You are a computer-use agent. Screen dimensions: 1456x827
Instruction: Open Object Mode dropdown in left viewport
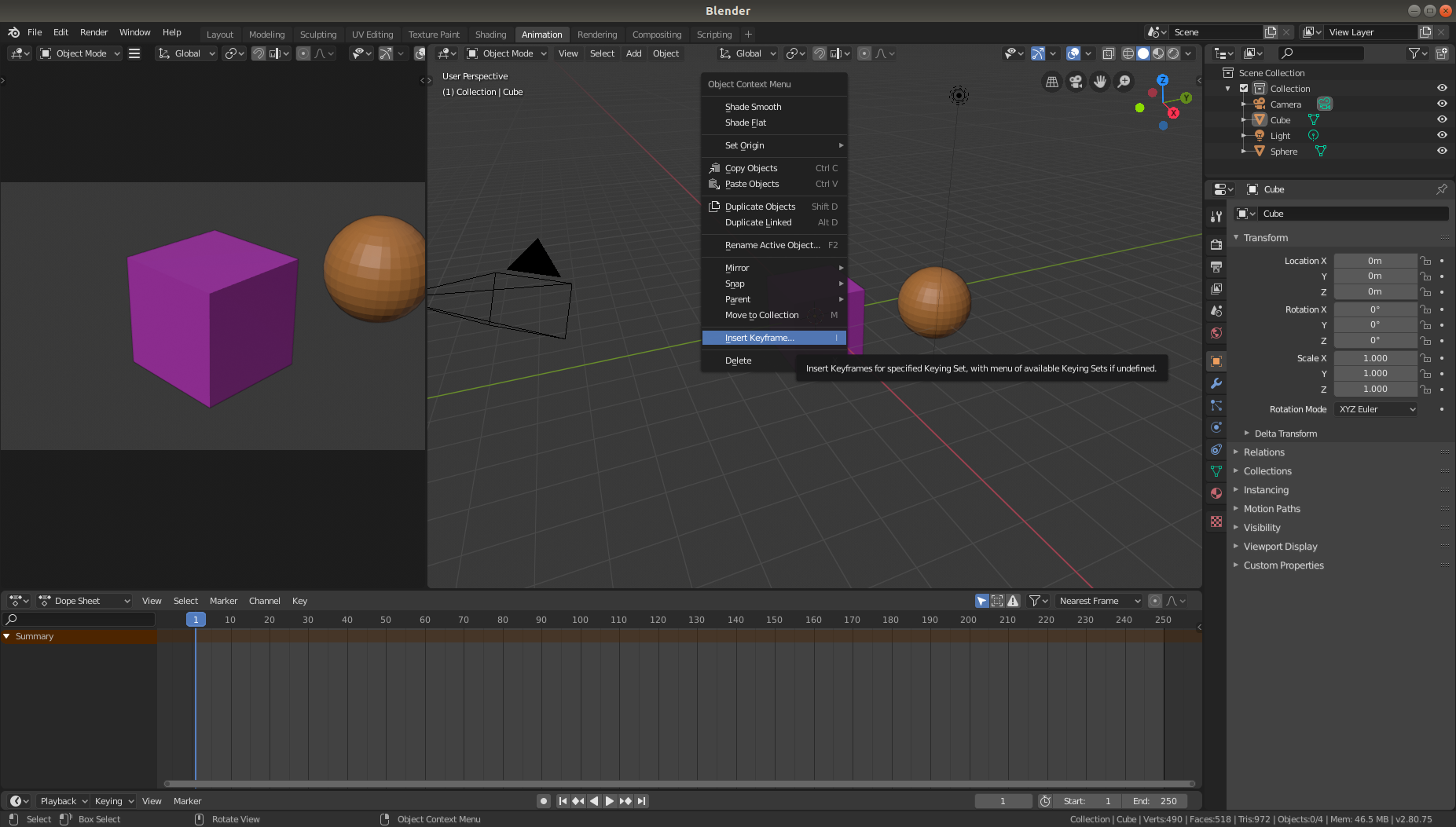(79, 53)
